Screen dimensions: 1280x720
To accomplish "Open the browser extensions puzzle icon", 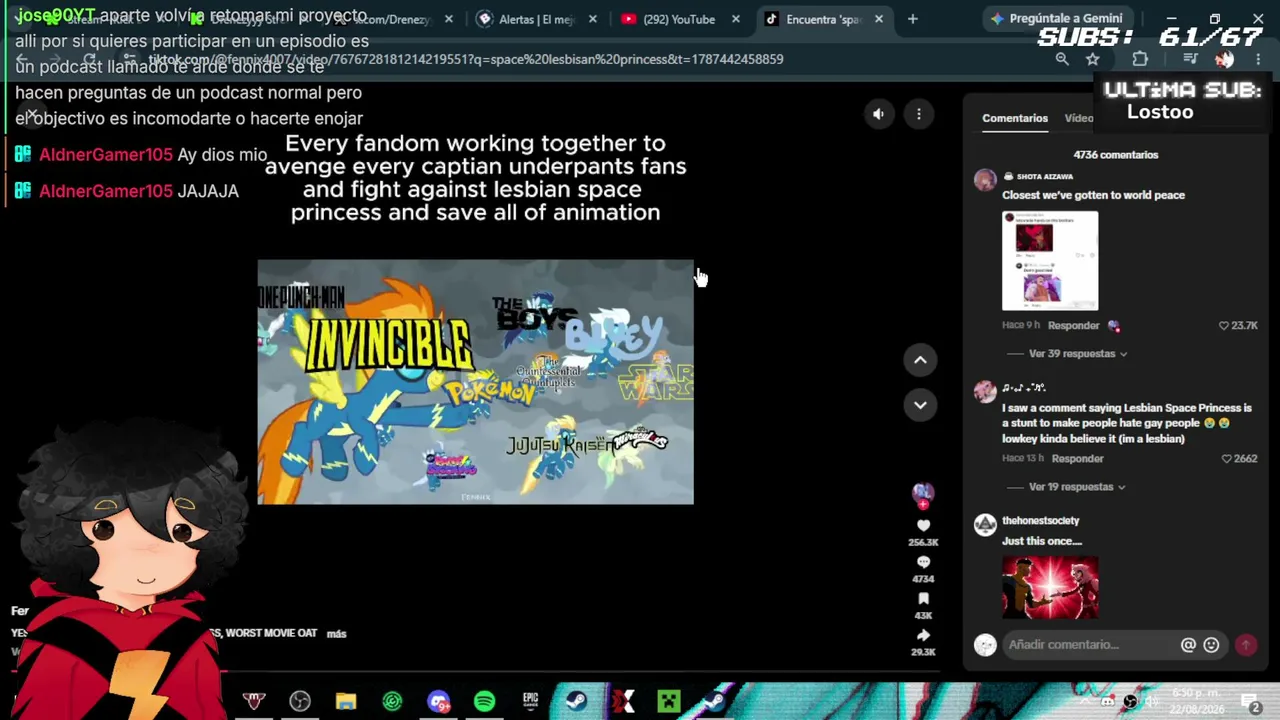I will pos(1140,59).
